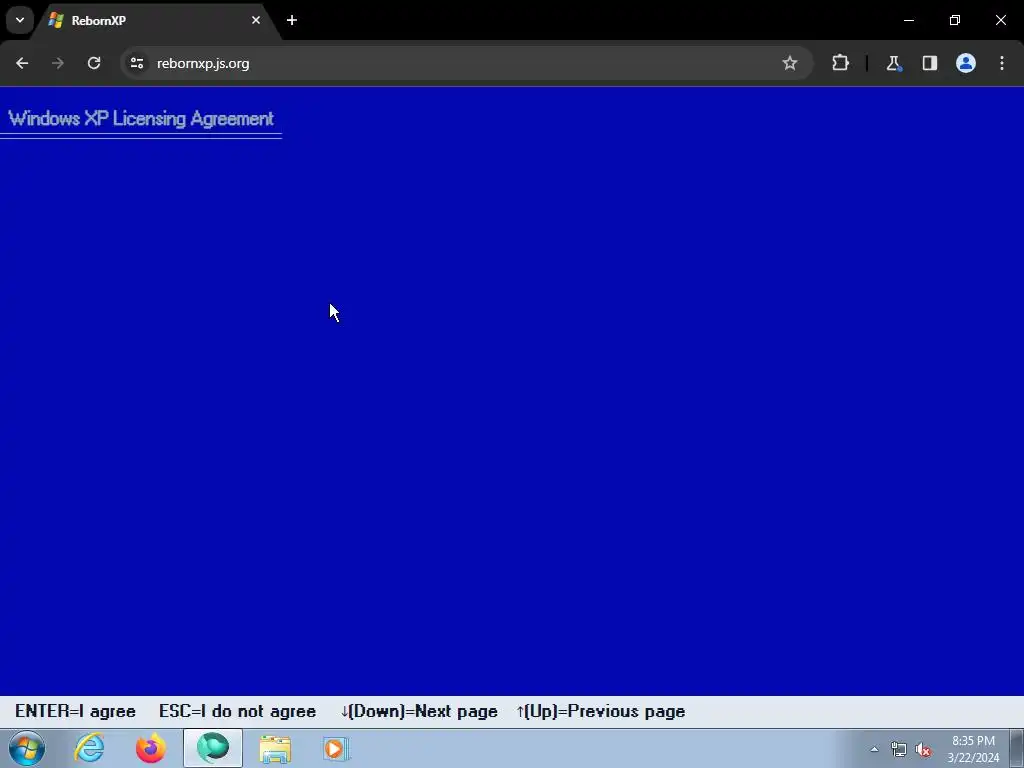Open Windows Explorer folder from taskbar

point(275,748)
